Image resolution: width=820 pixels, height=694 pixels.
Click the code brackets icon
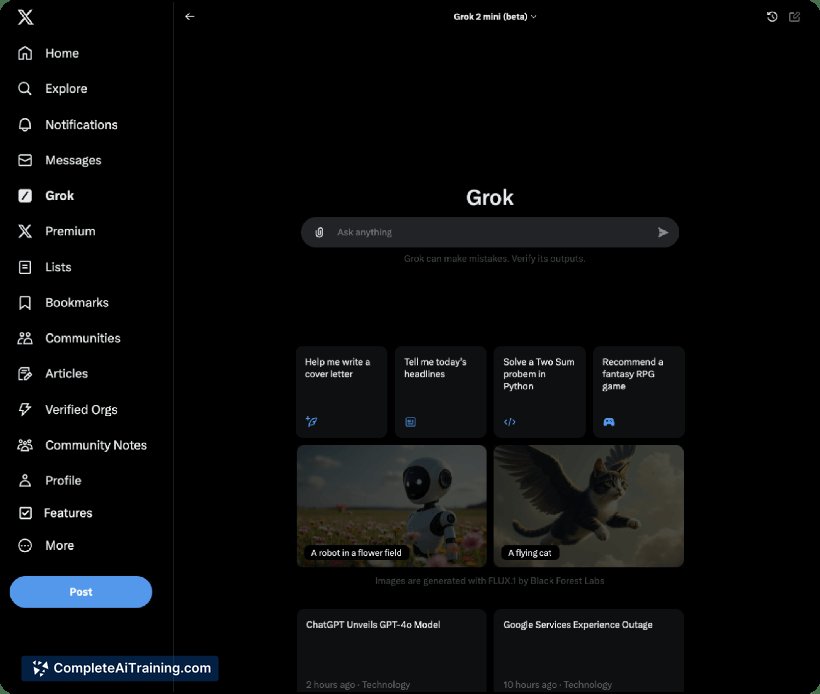509,422
